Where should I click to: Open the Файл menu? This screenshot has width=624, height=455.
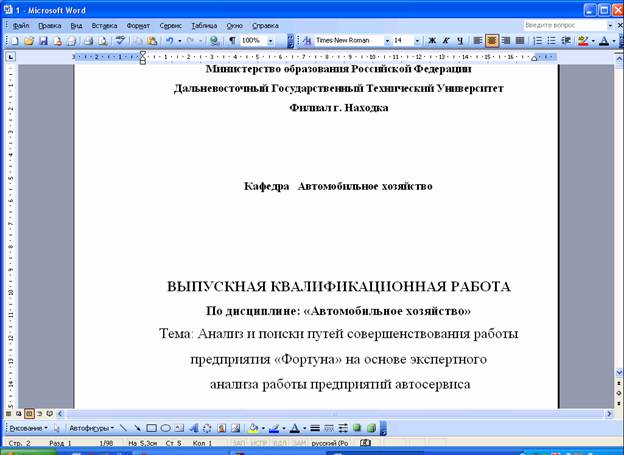21,25
